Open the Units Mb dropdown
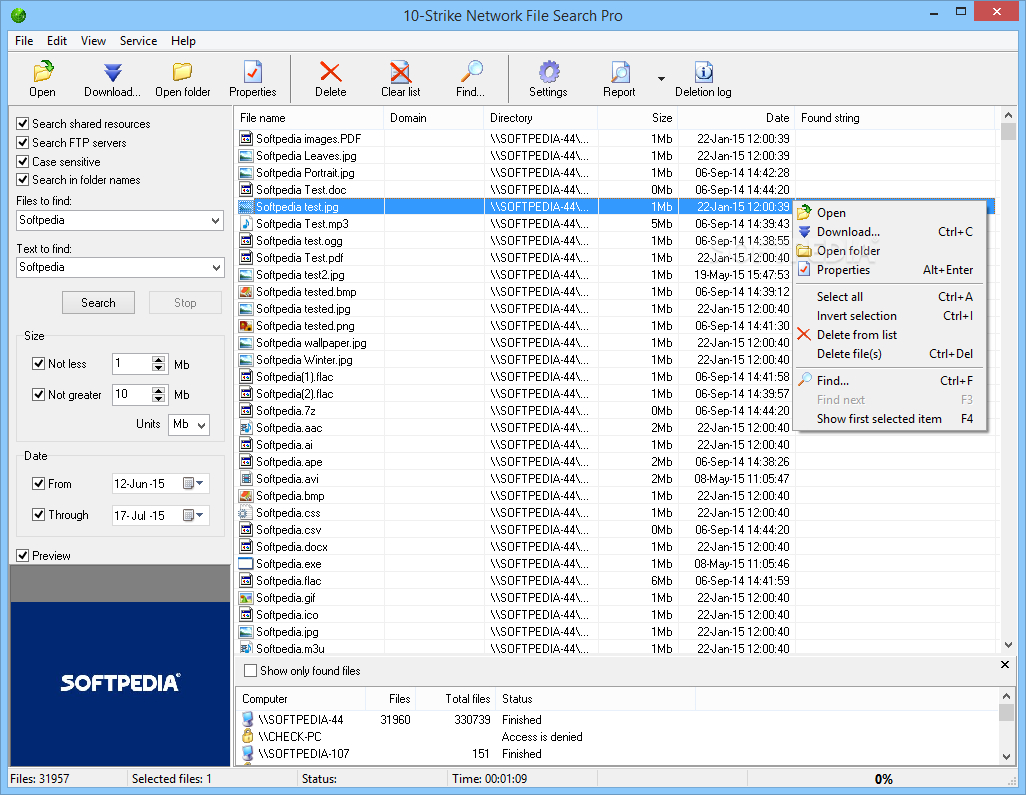The height and width of the screenshot is (795, 1026). (x=202, y=425)
